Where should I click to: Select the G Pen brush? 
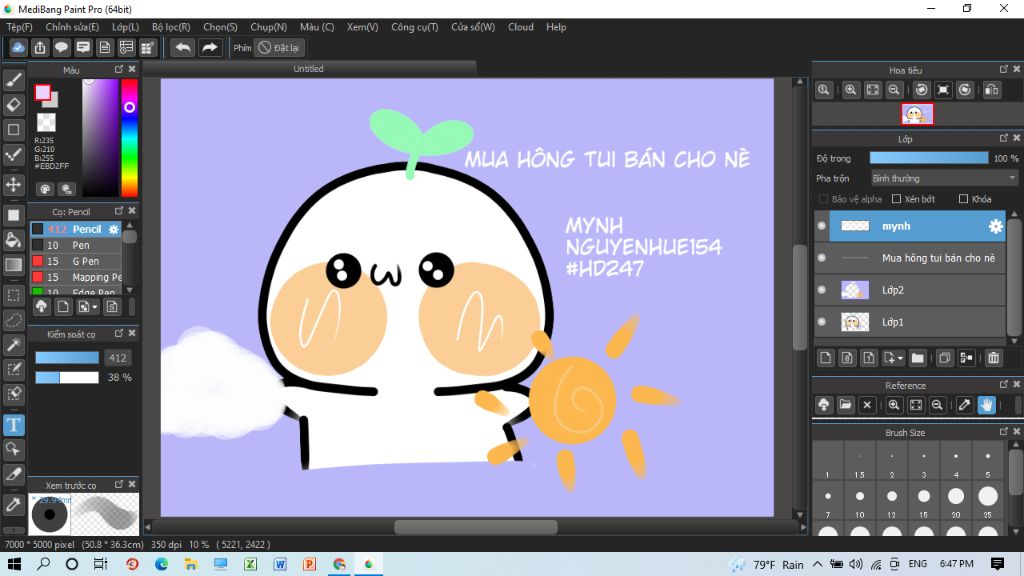click(x=76, y=261)
